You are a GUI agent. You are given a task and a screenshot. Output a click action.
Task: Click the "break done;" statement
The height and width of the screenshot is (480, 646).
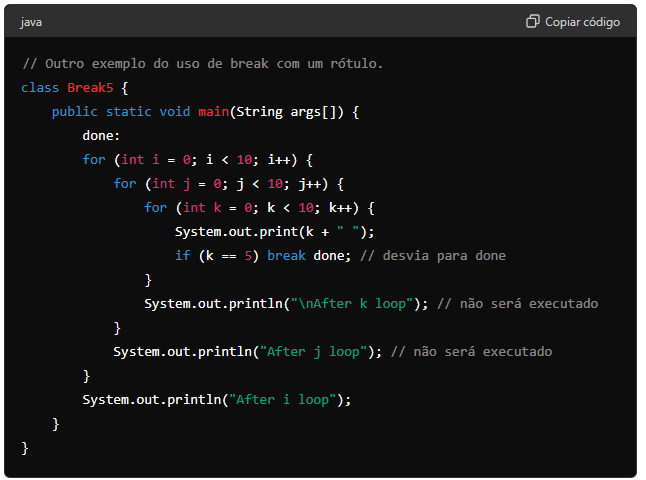tap(309, 255)
